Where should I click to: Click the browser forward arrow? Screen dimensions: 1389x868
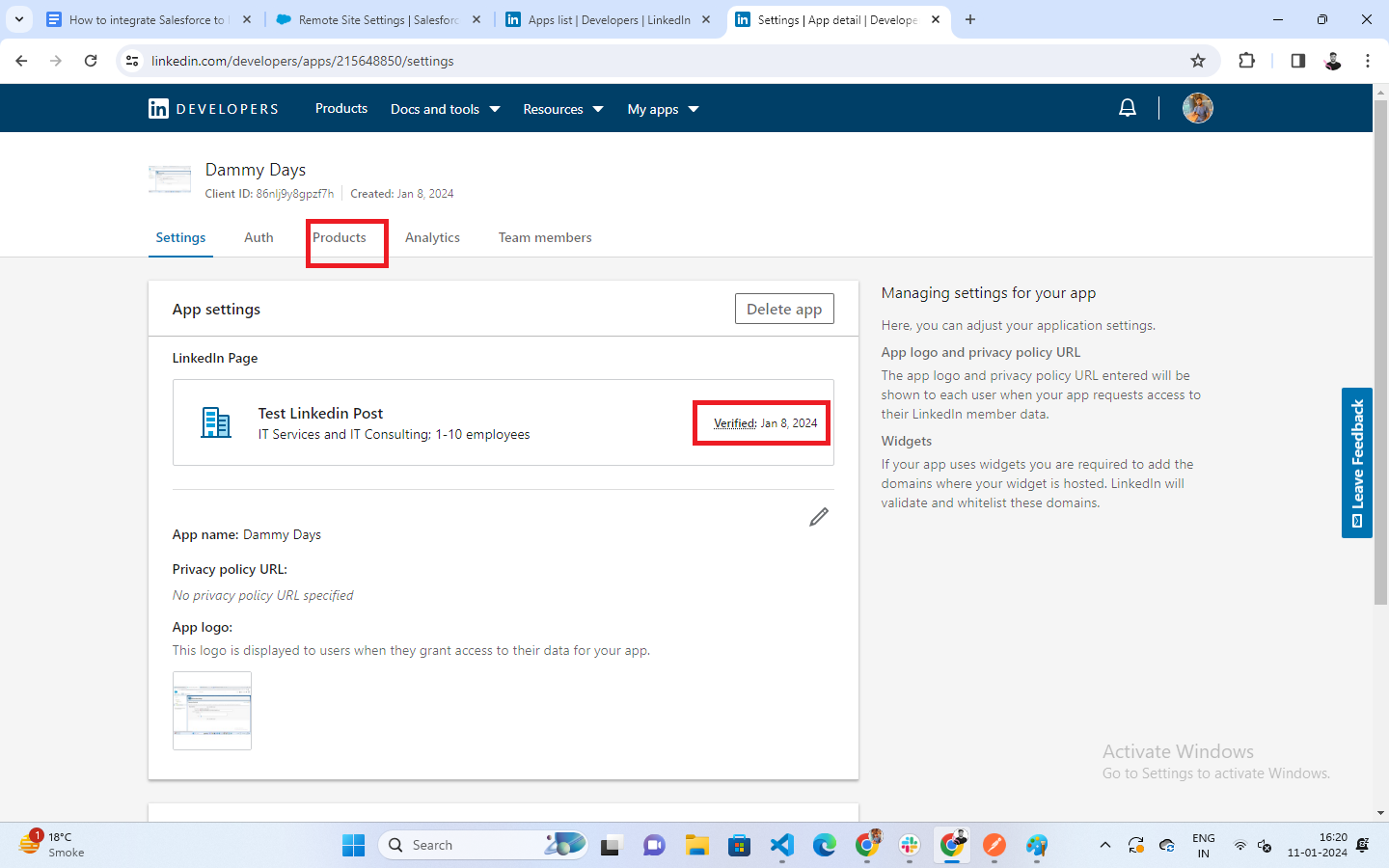56,61
